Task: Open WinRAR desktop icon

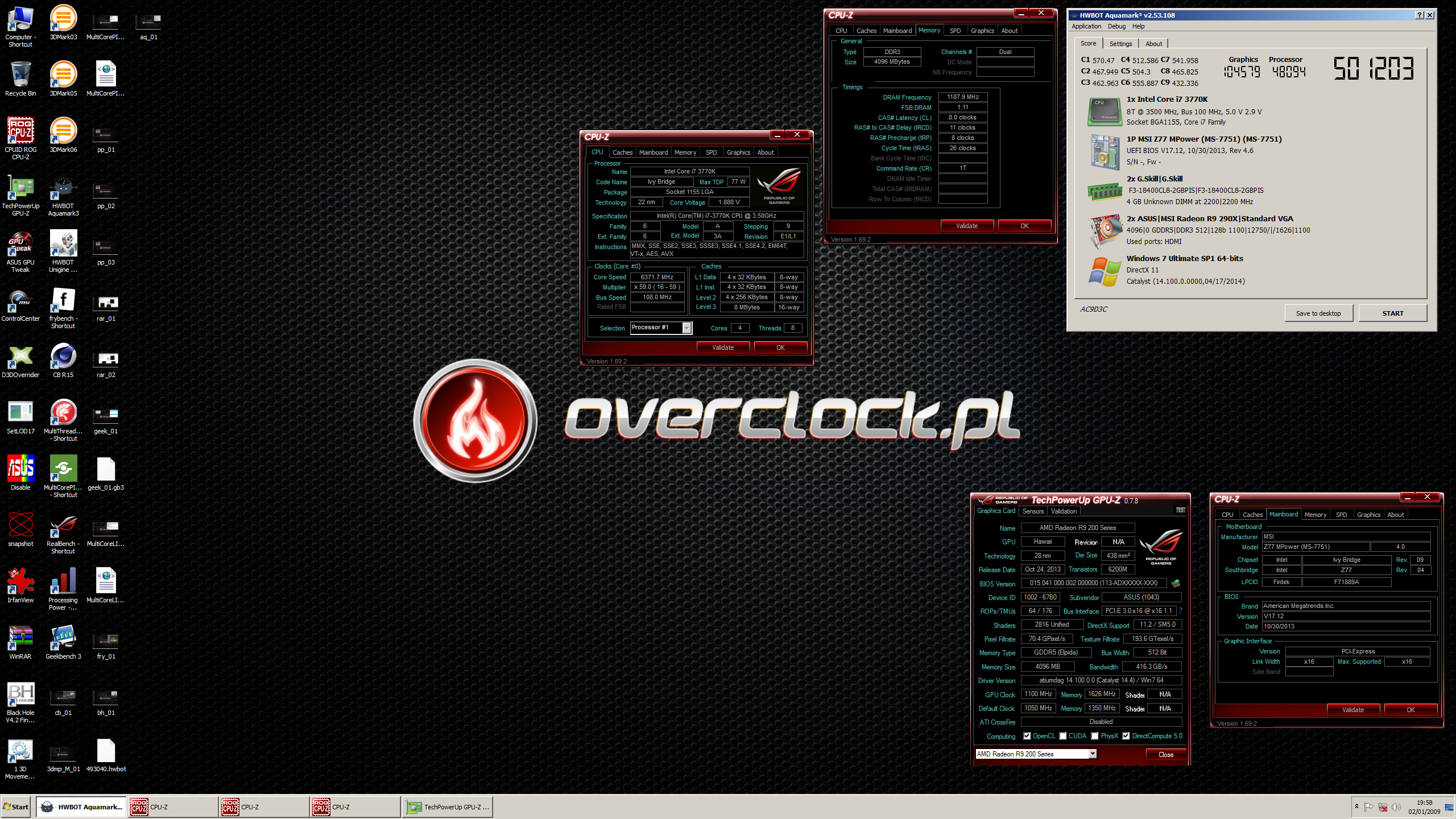Action: [x=20, y=642]
